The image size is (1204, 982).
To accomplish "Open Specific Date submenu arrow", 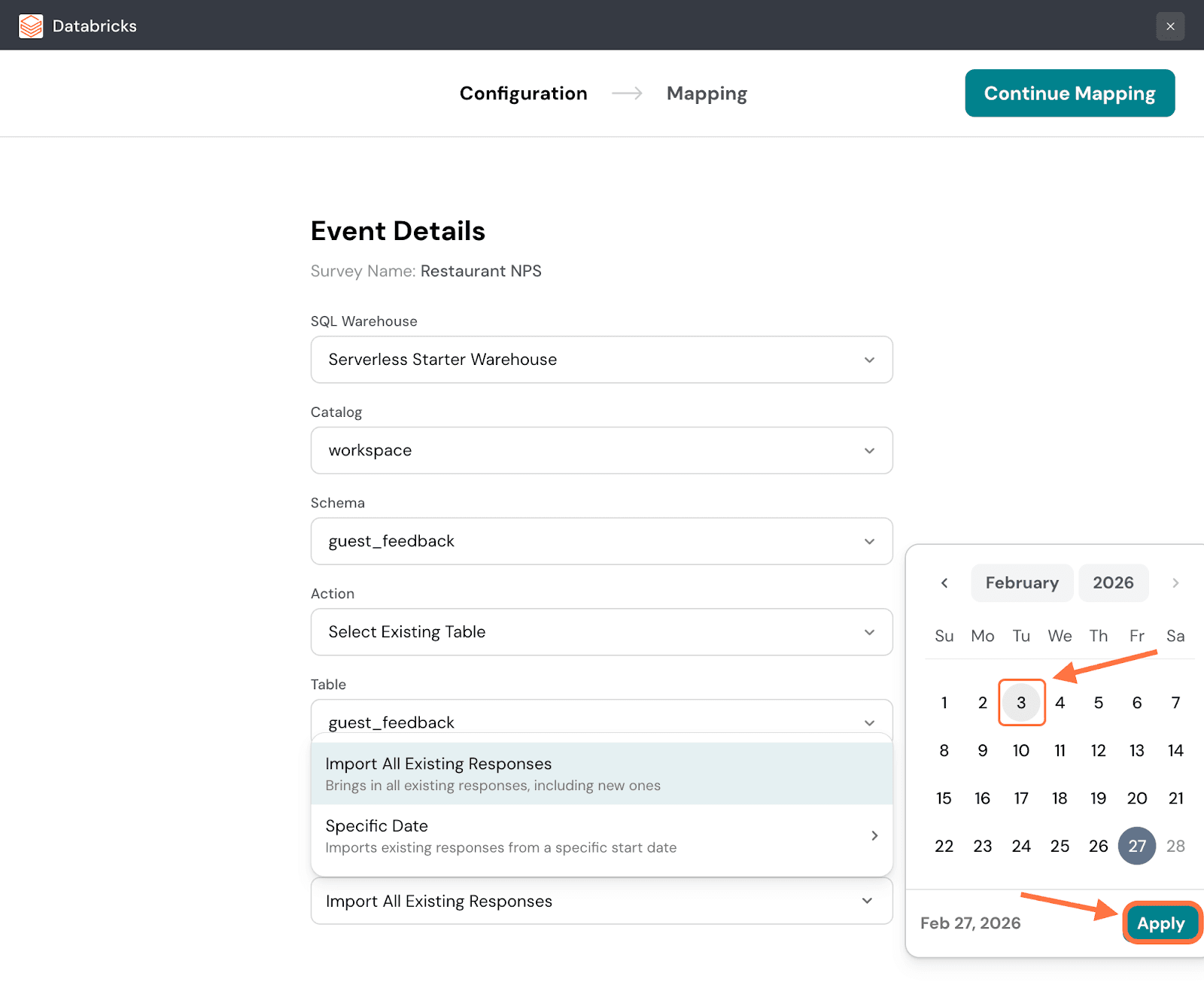I will pos(874,836).
